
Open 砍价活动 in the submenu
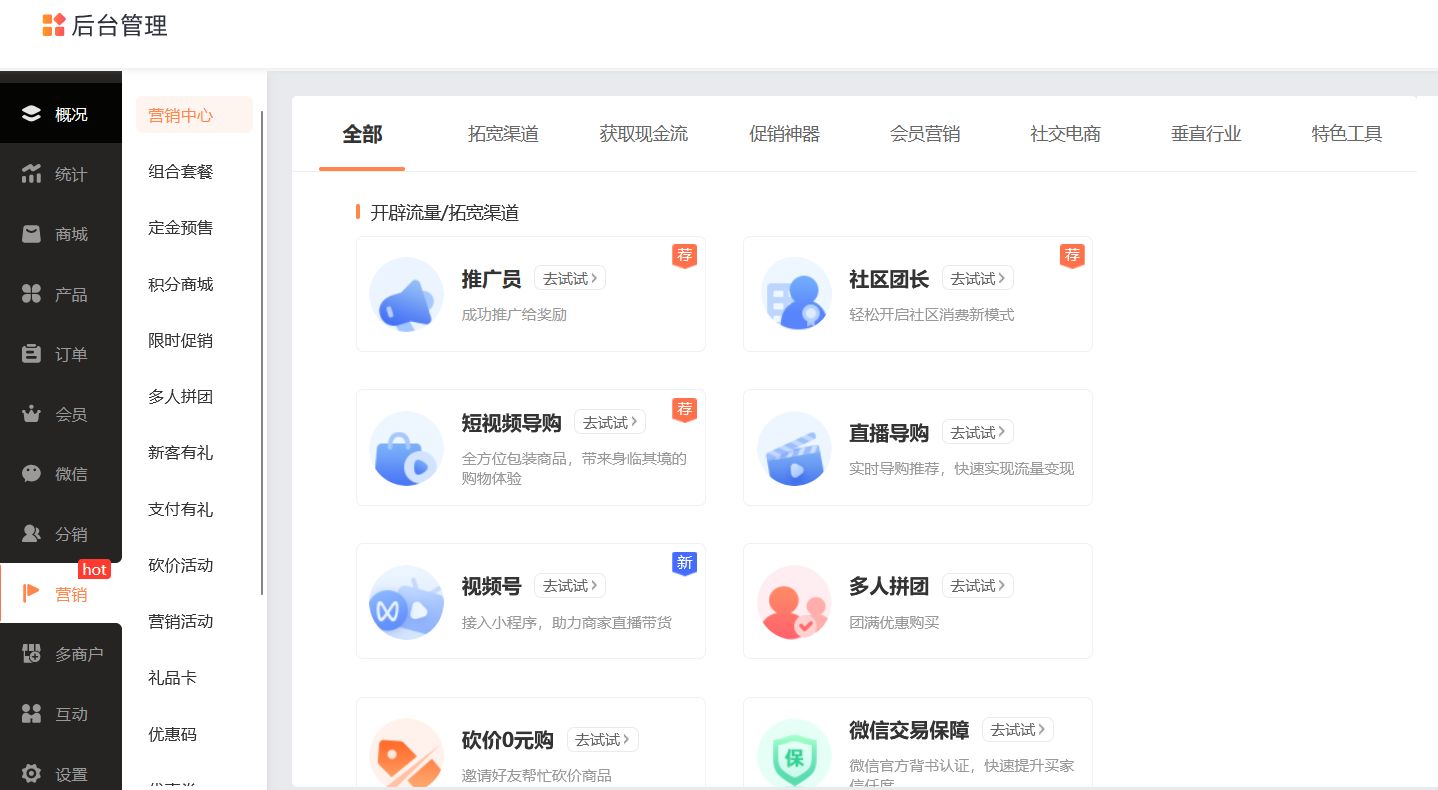[181, 565]
